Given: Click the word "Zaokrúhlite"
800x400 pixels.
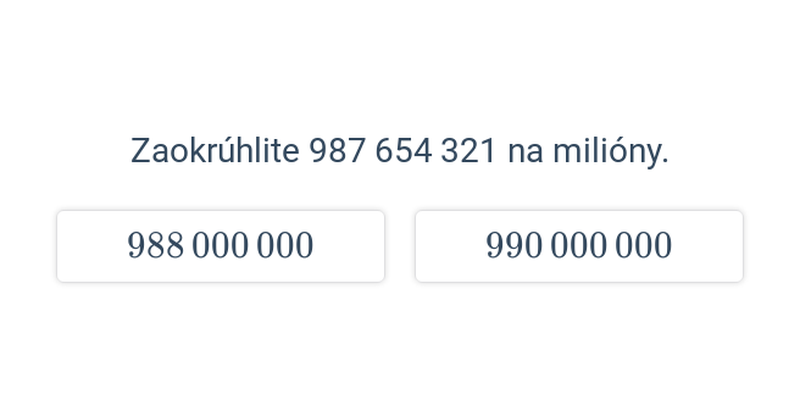Looking at the screenshot, I should click(215, 151).
